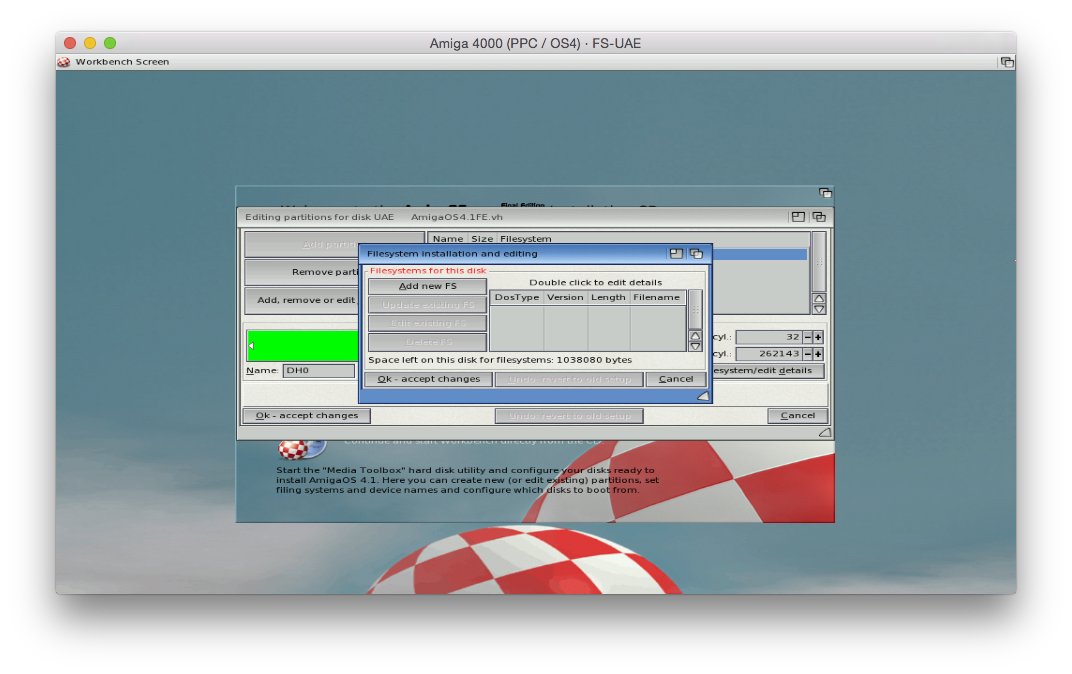Click Cancel in the Editing partitions window

(797, 416)
